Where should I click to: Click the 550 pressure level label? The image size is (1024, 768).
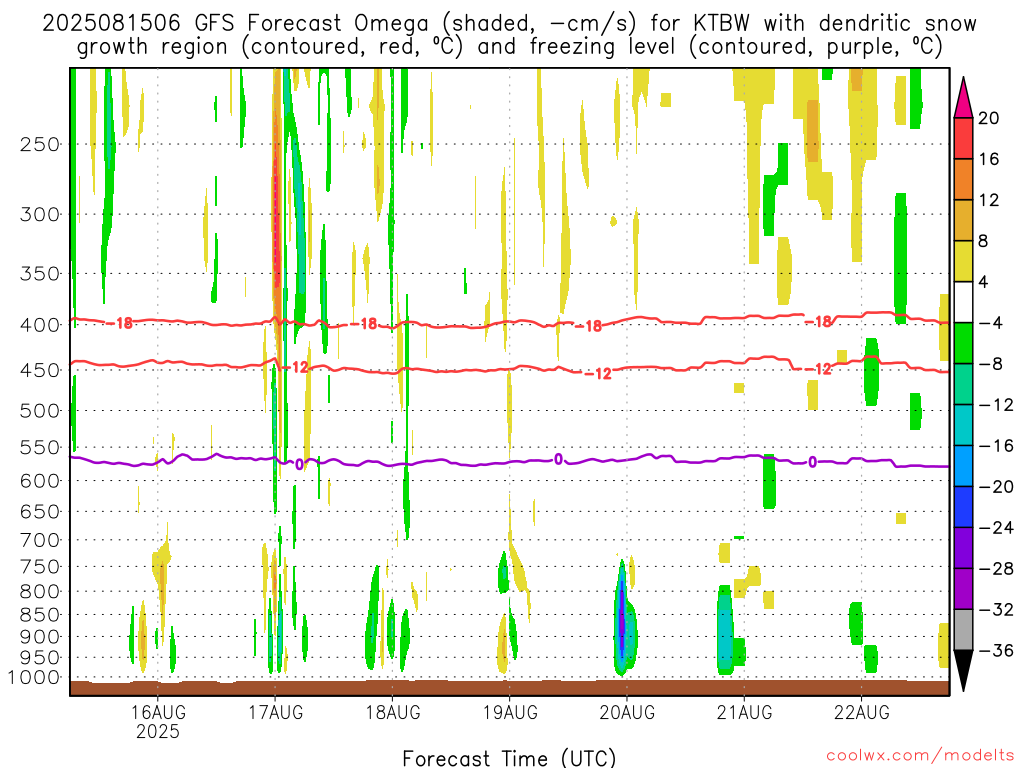[40, 447]
